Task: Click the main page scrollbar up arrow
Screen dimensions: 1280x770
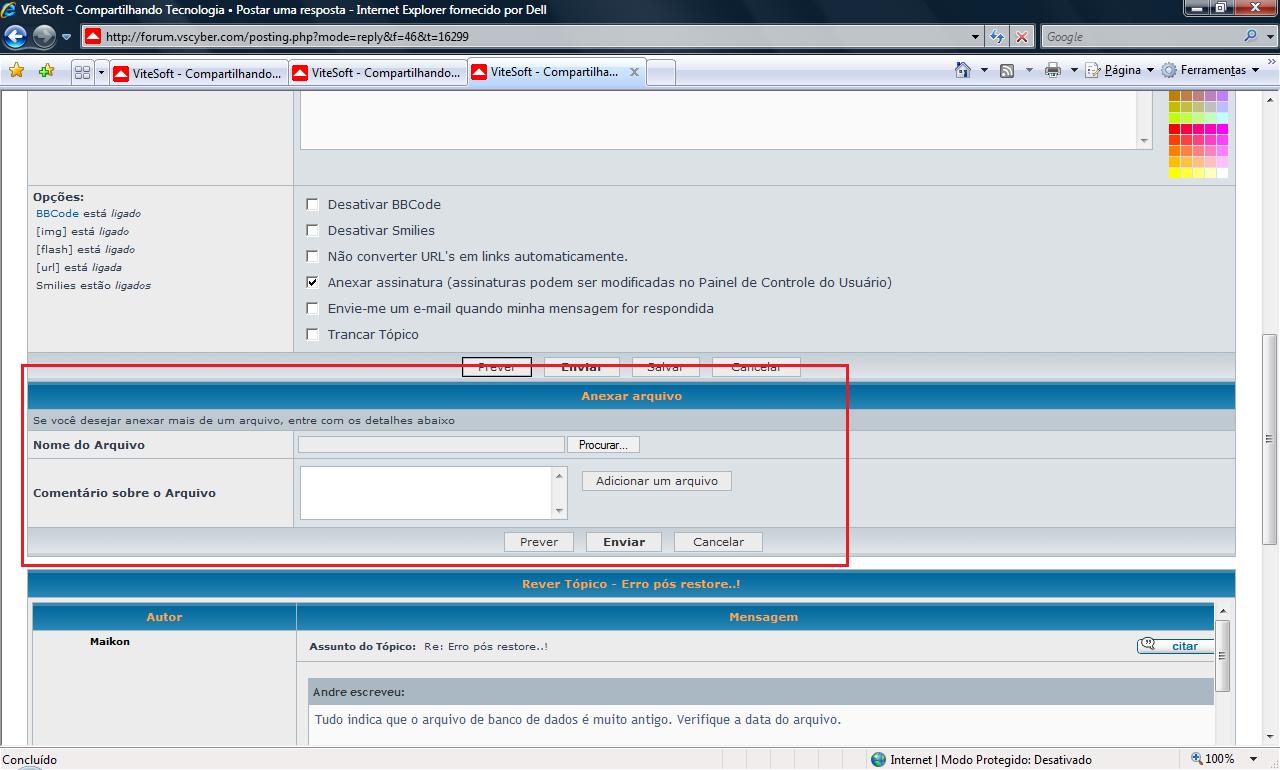Action: (1271, 100)
